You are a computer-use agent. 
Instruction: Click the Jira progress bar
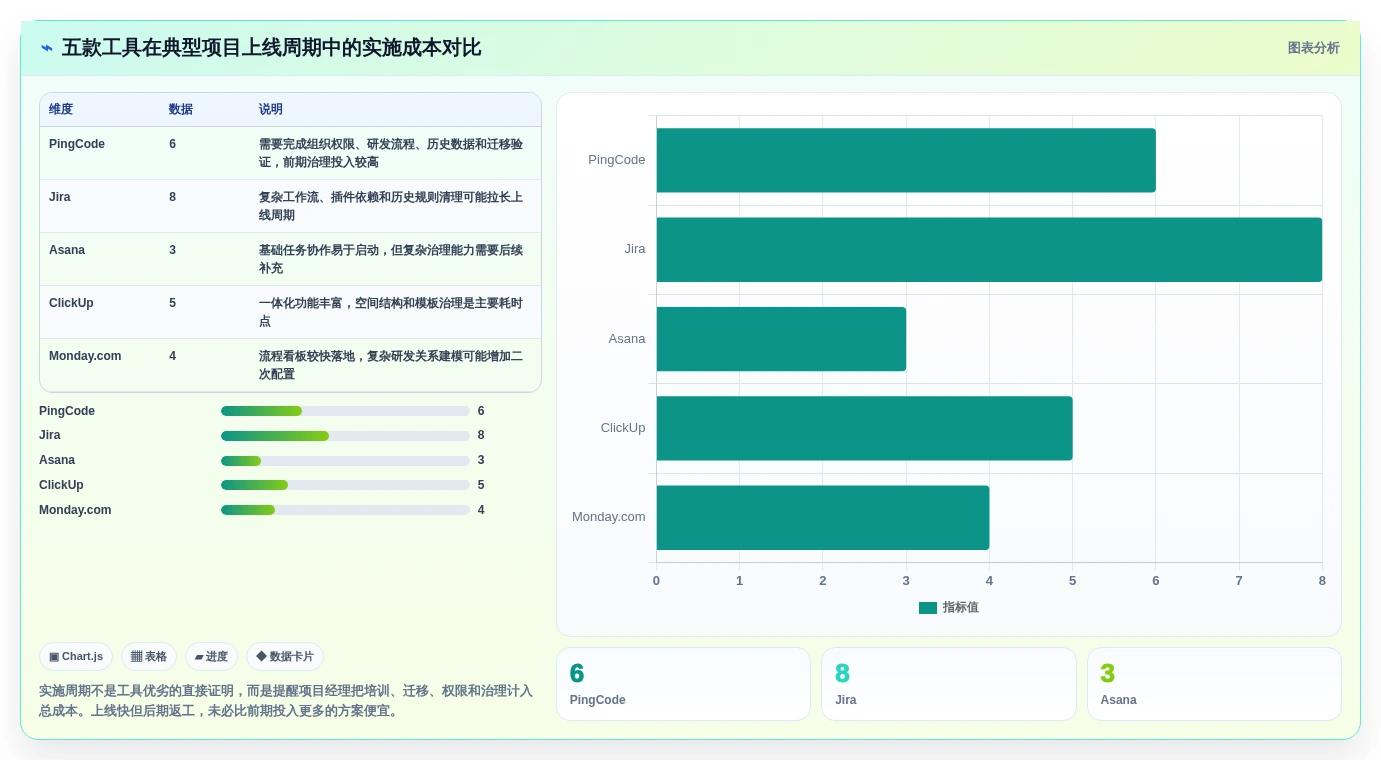pos(345,436)
